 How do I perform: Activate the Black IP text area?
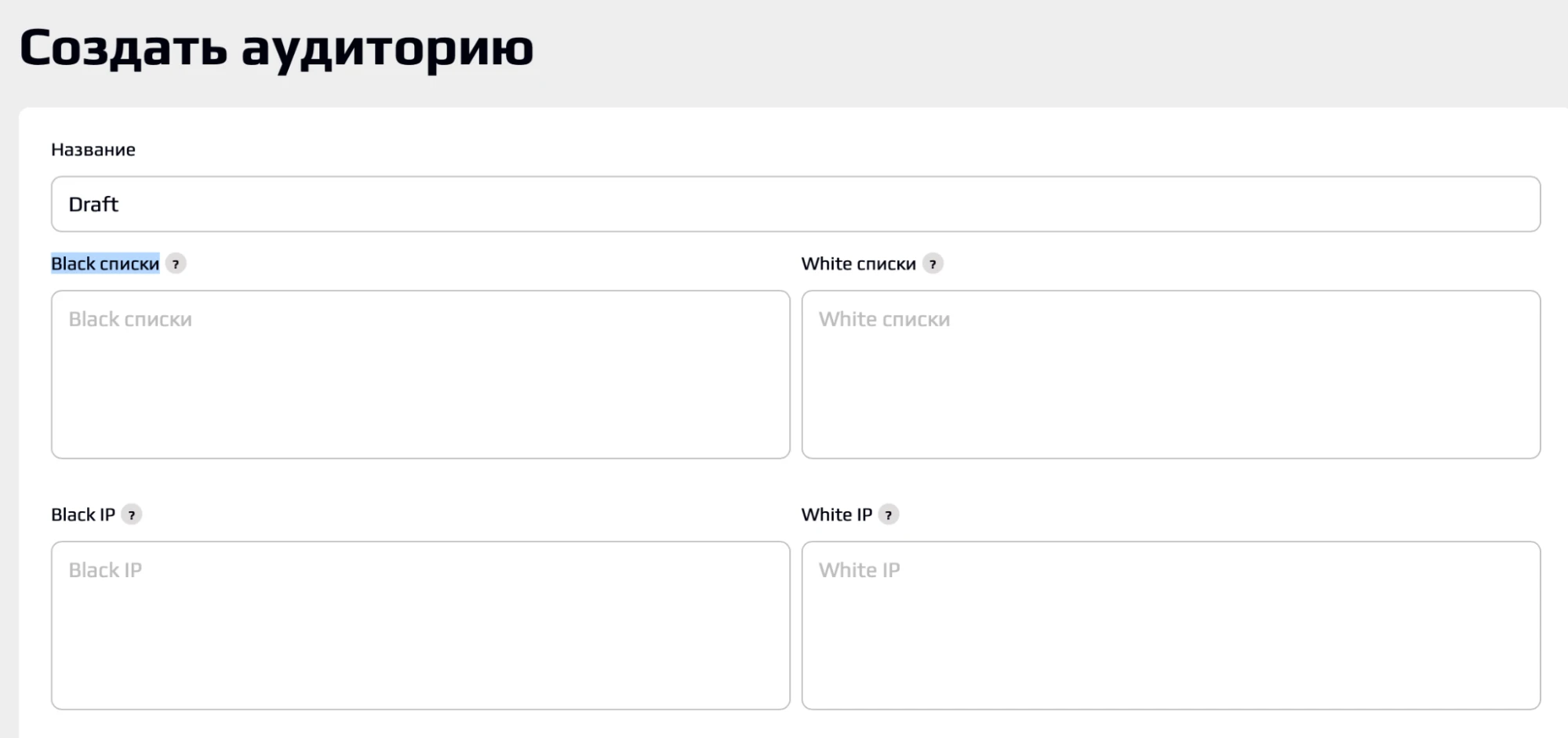(420, 625)
